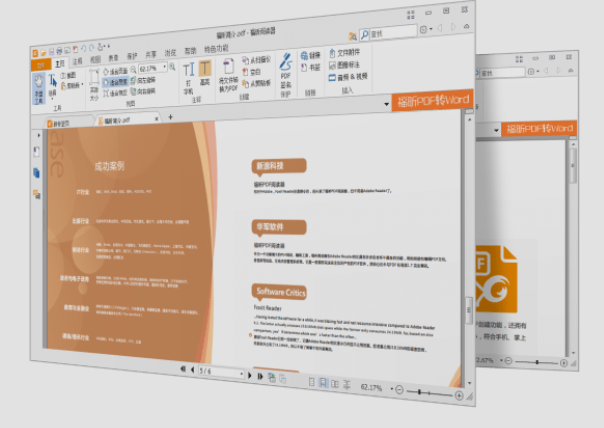Insert Image Annotation (图像标注)
Image resolution: width=604 pixels, height=428 pixels.
tap(345, 65)
